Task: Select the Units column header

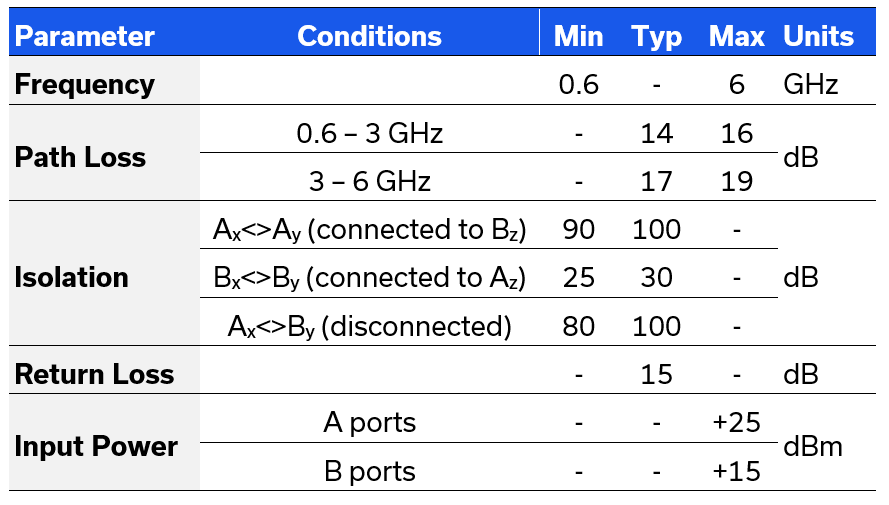Action: 818,37
